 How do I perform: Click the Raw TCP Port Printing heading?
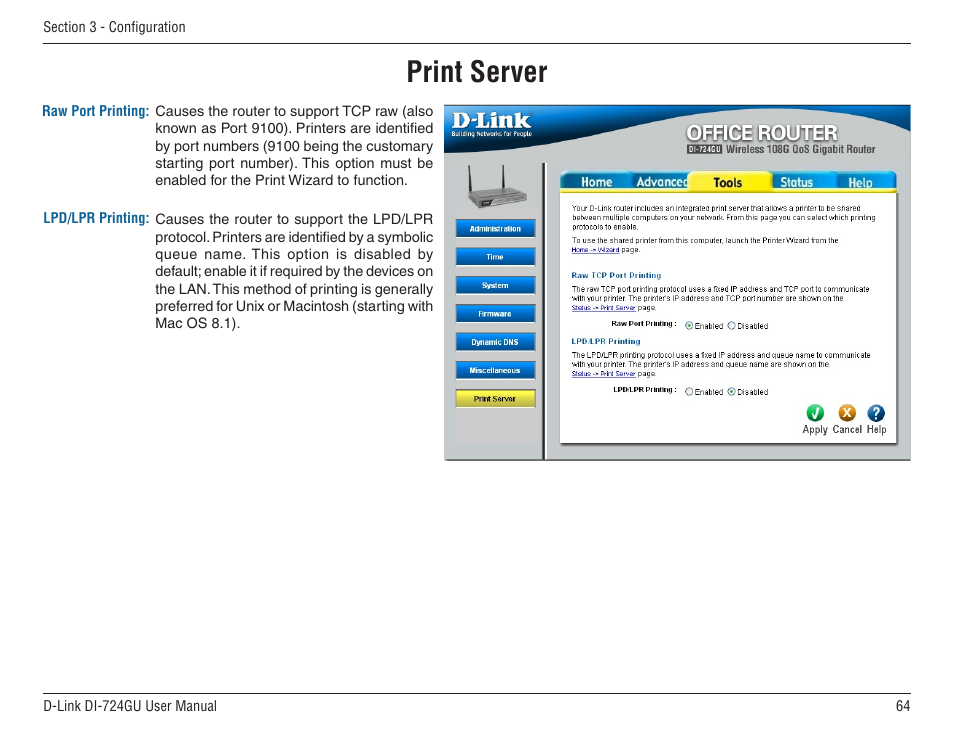tap(616, 276)
